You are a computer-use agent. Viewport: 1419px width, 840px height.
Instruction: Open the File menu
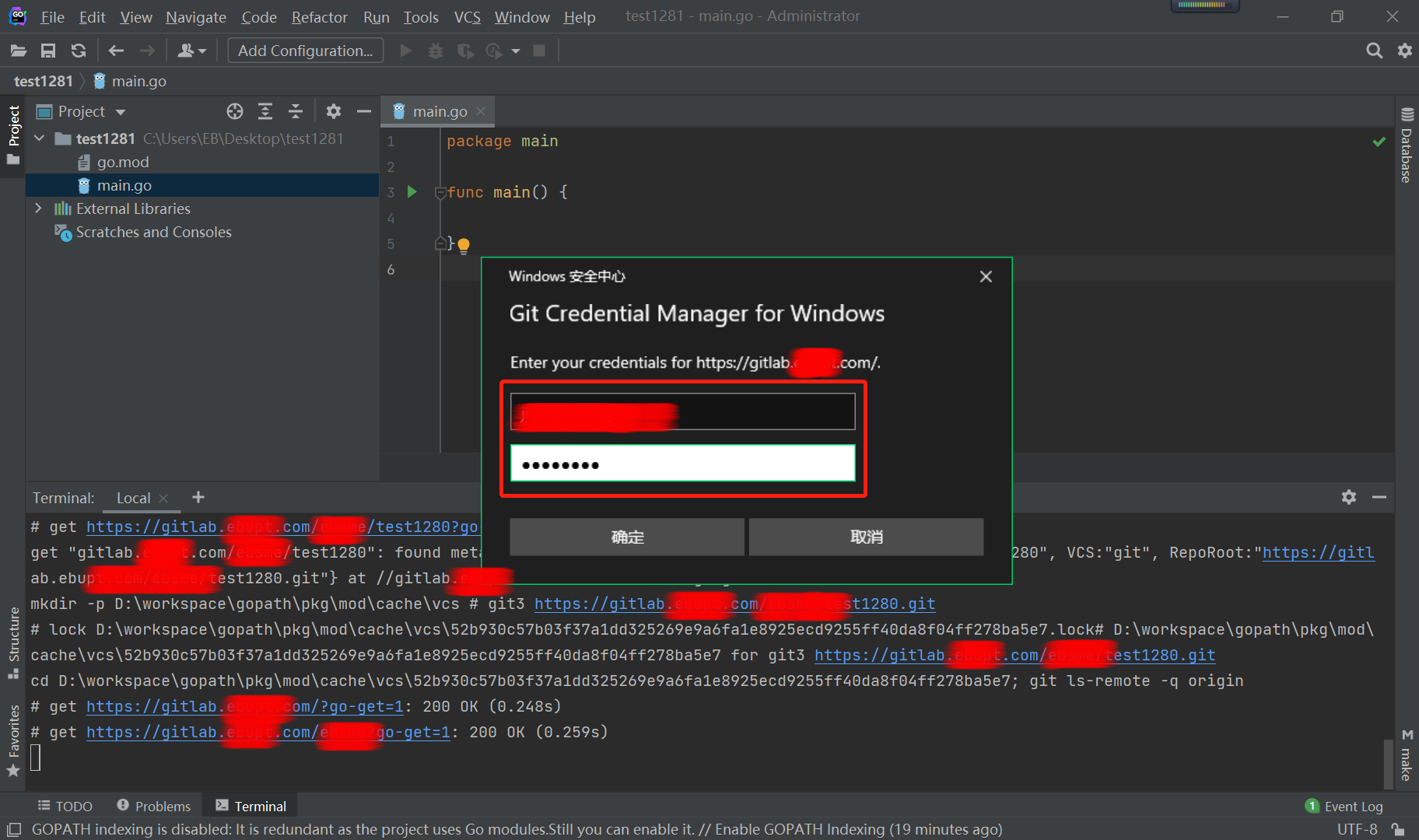[52, 16]
